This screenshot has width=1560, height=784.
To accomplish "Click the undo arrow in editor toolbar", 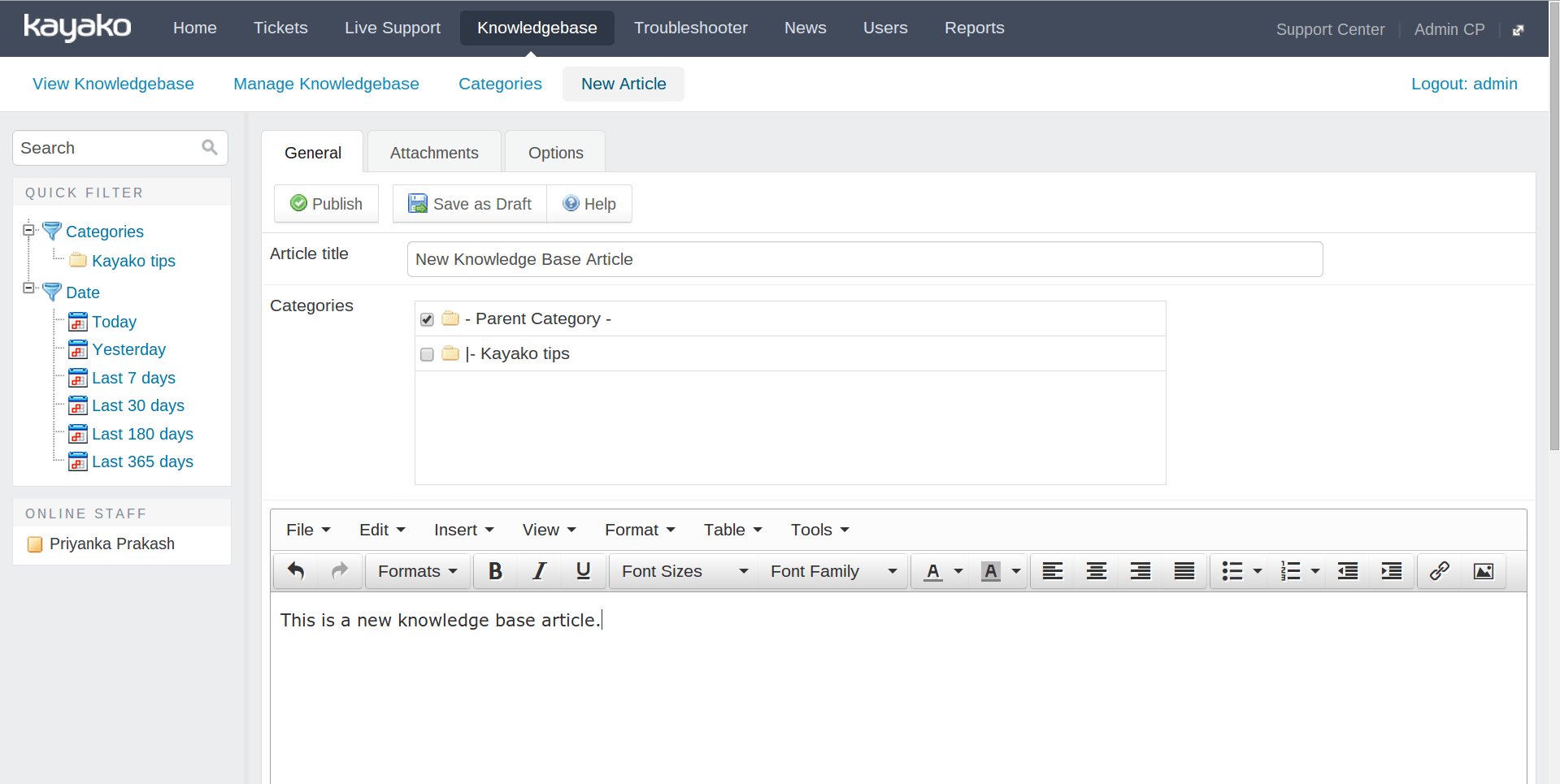I will click(x=296, y=571).
